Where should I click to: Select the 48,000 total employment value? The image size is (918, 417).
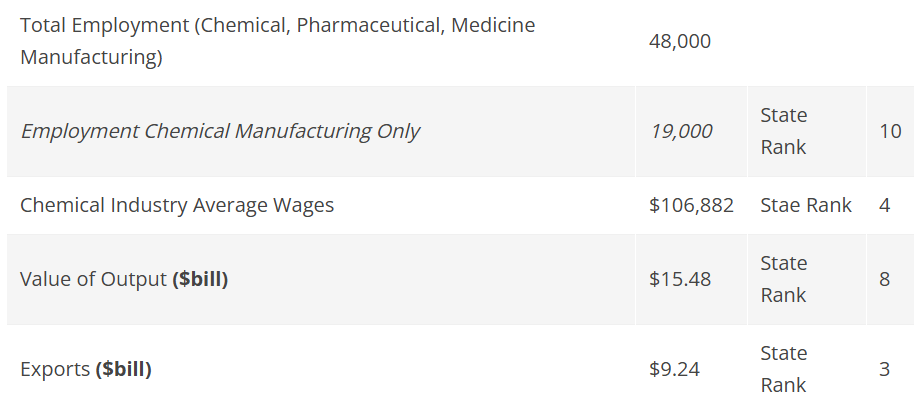pyautogui.click(x=679, y=42)
